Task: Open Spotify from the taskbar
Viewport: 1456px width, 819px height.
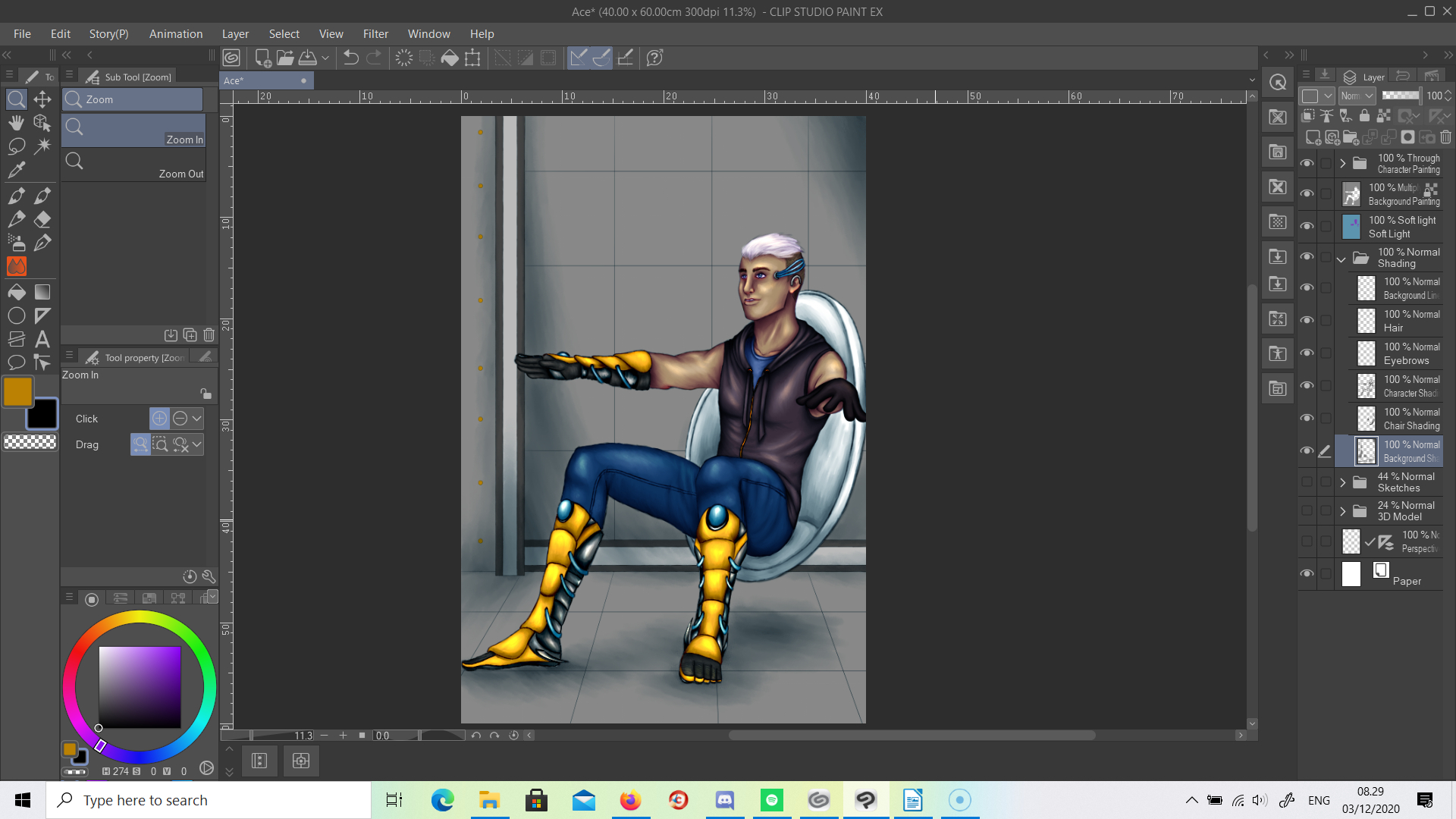Action: [x=772, y=800]
